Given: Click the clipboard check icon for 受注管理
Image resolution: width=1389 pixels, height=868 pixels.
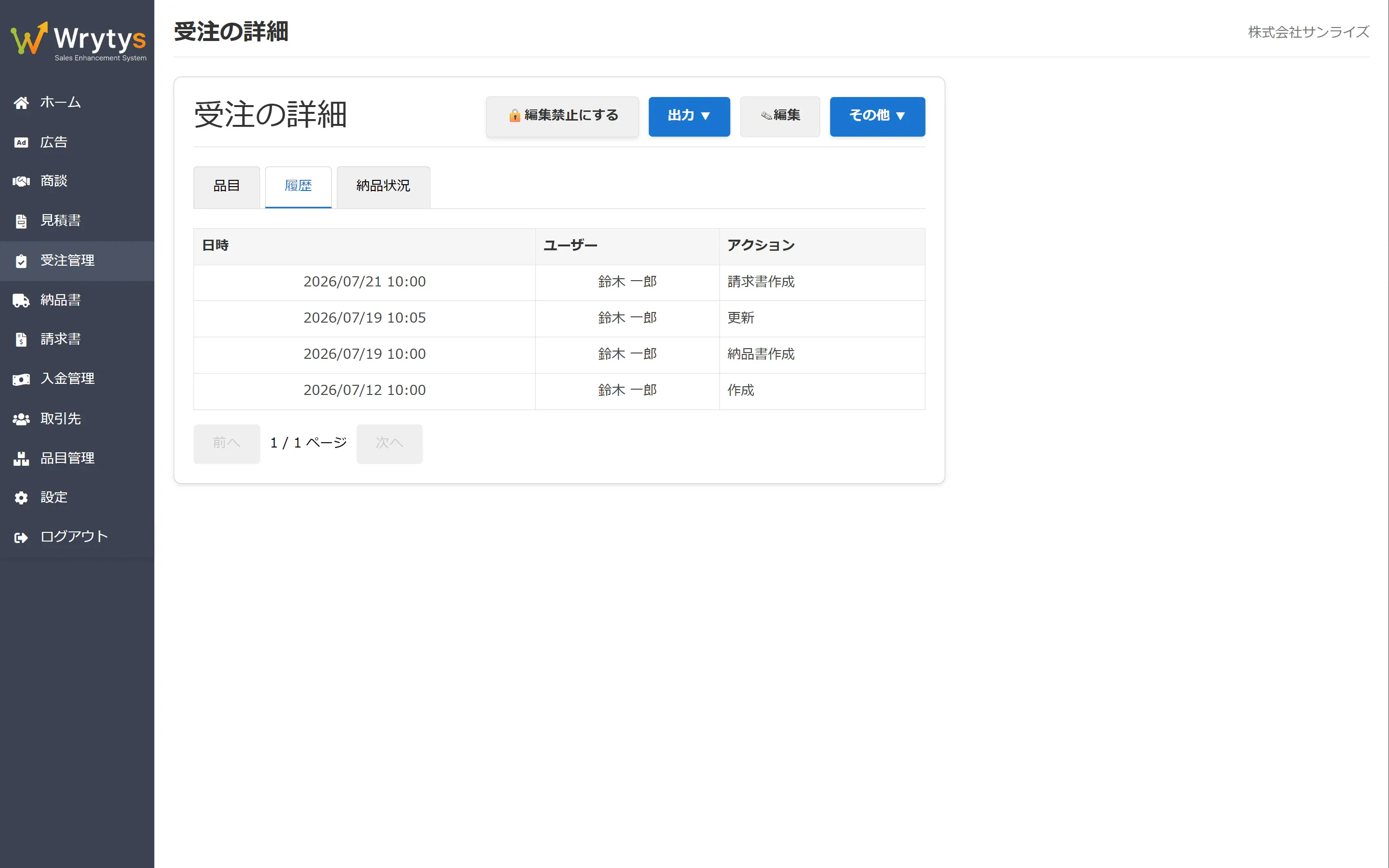Looking at the screenshot, I should tap(21, 261).
